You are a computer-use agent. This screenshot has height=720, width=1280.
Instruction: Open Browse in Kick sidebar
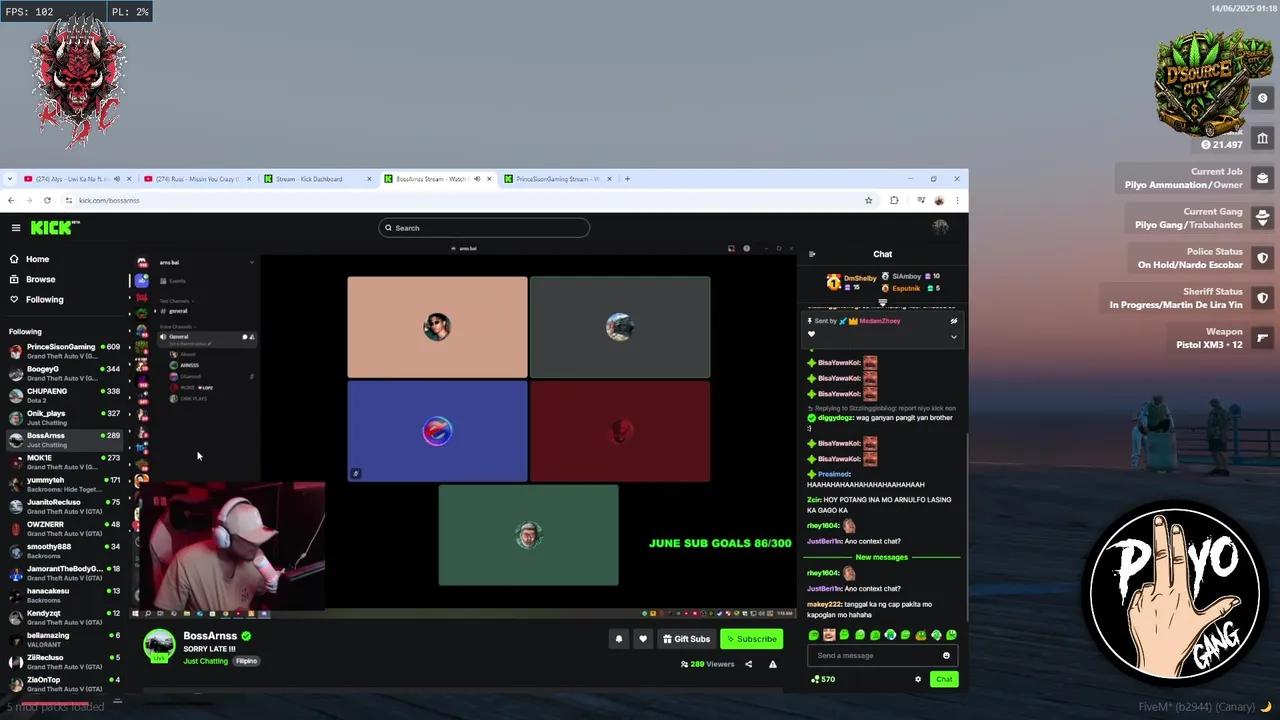coord(40,279)
